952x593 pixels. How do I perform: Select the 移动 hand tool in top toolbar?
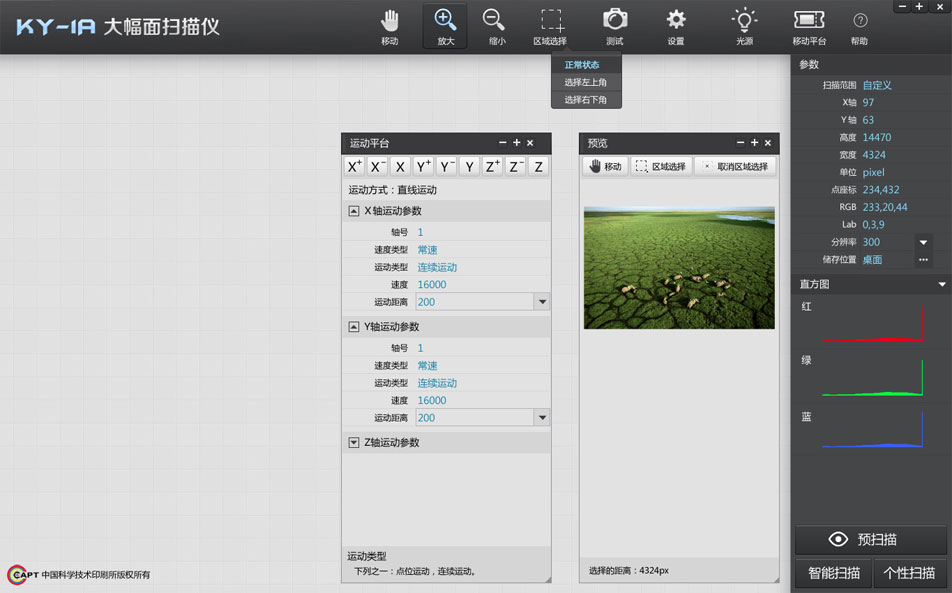tap(389, 21)
